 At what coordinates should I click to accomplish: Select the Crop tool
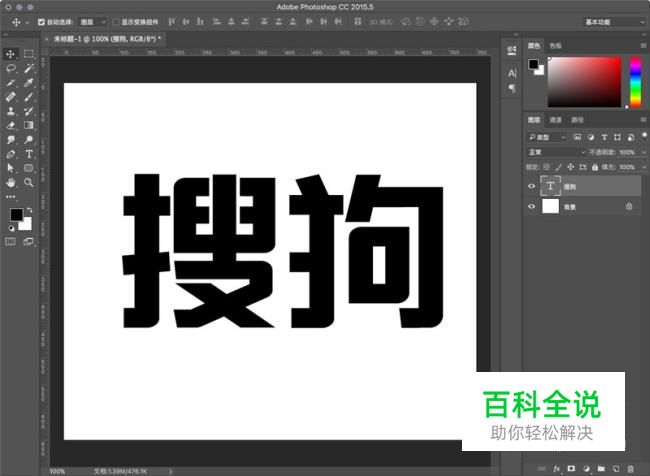(x=10, y=83)
